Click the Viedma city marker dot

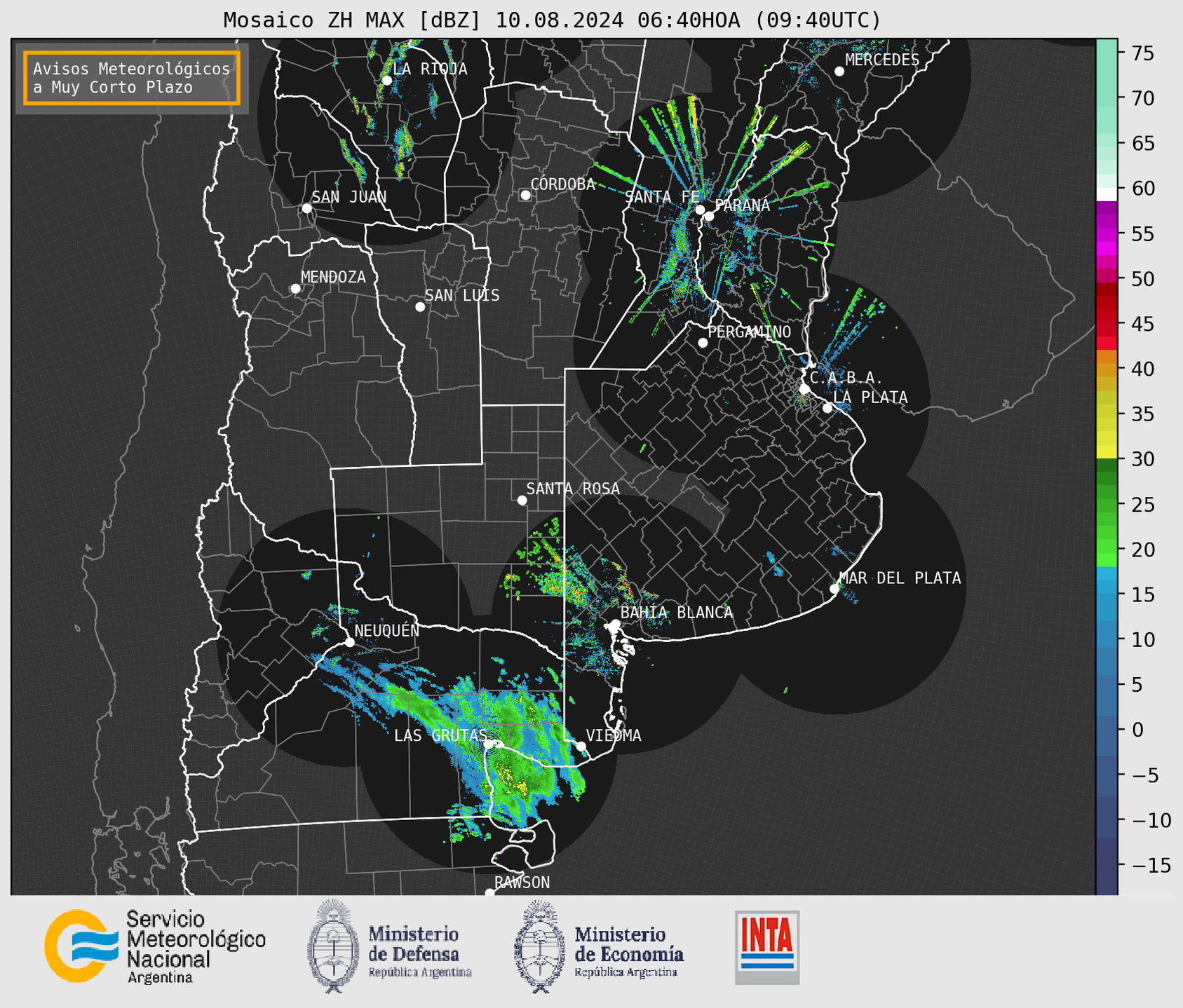pyautogui.click(x=581, y=746)
